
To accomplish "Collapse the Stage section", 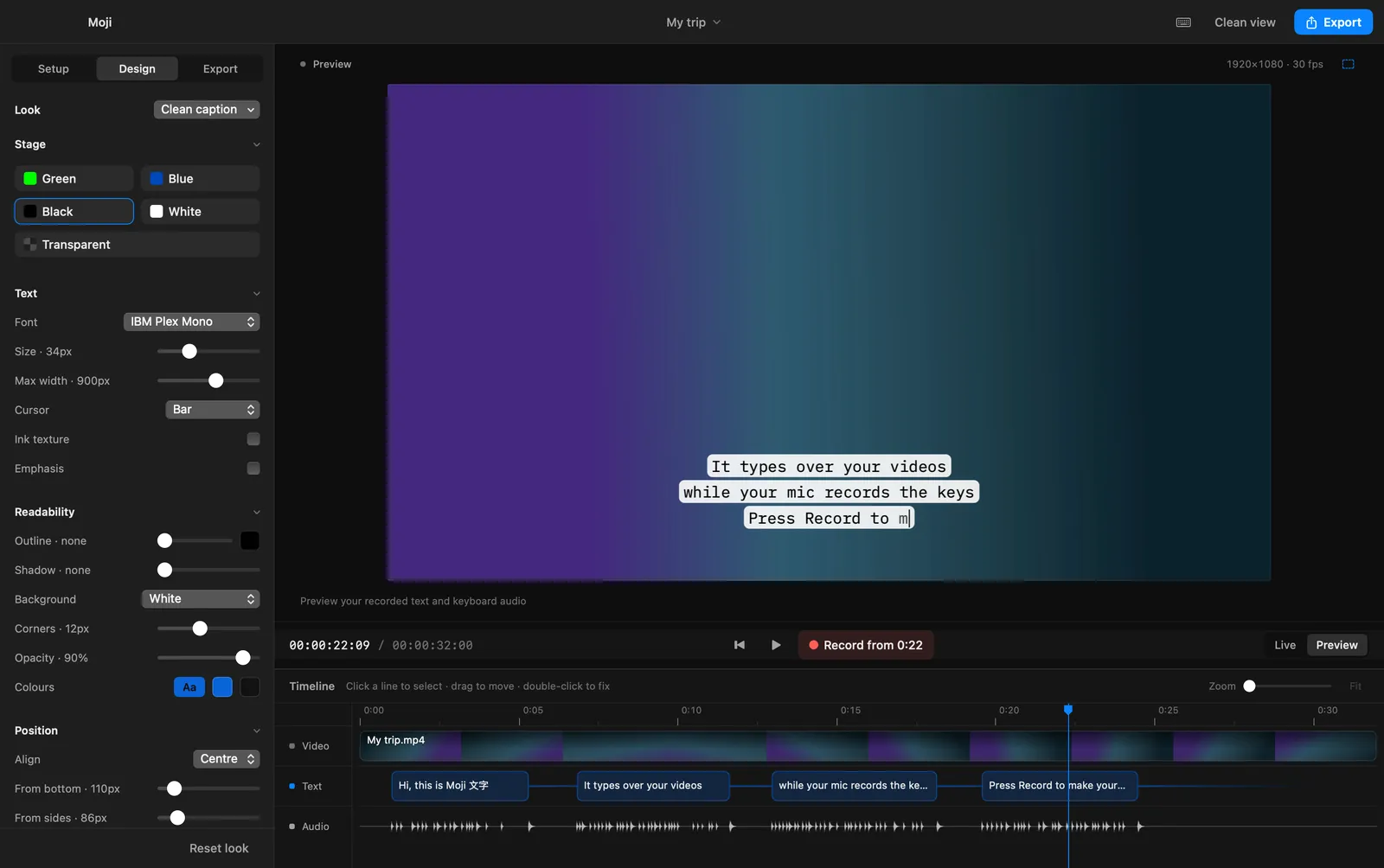I will (256, 144).
